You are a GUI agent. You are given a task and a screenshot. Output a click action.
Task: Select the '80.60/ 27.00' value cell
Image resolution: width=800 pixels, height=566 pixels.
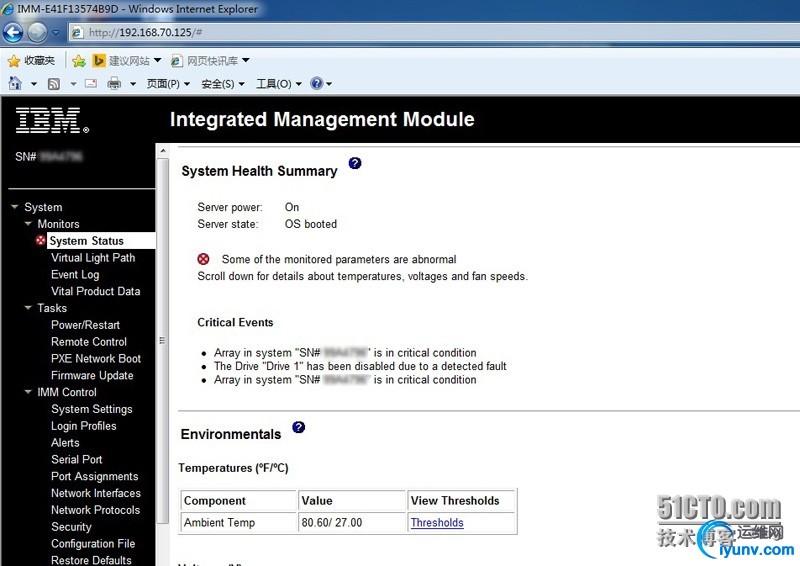click(352, 523)
